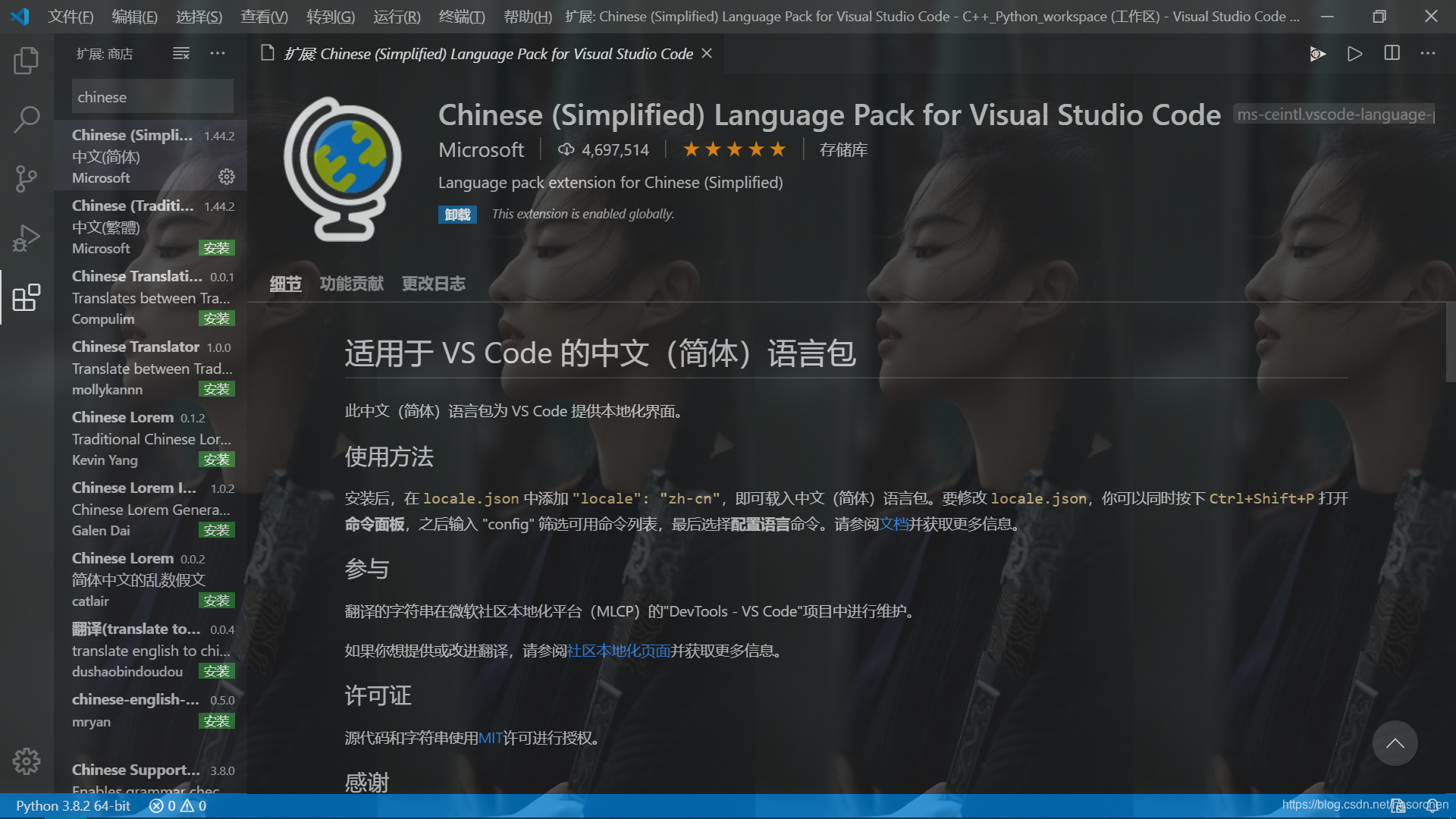
Task: Click the manage gear for Chinese Simplified extension
Action: pyautogui.click(x=227, y=177)
